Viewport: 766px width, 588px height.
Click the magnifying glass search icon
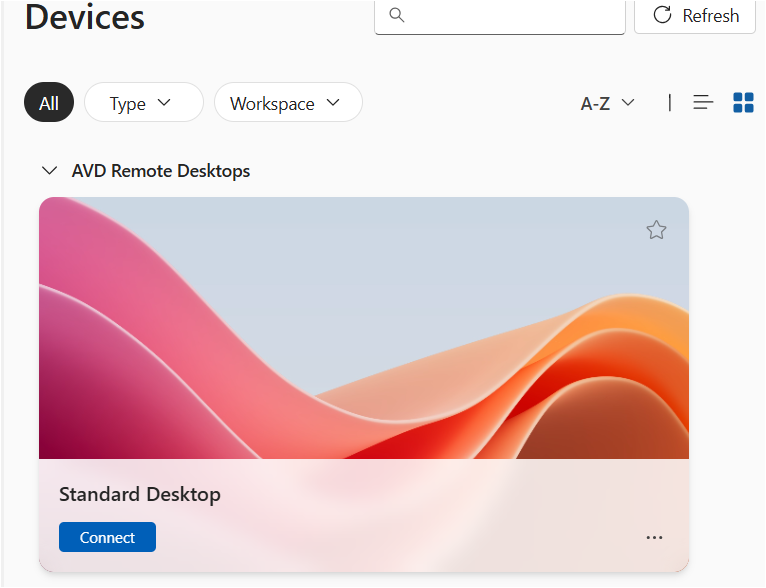point(397,14)
